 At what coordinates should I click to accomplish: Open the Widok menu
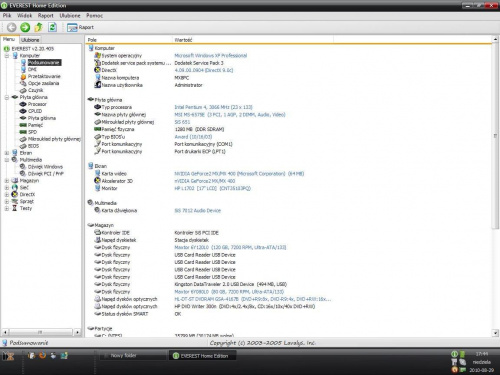pos(24,15)
